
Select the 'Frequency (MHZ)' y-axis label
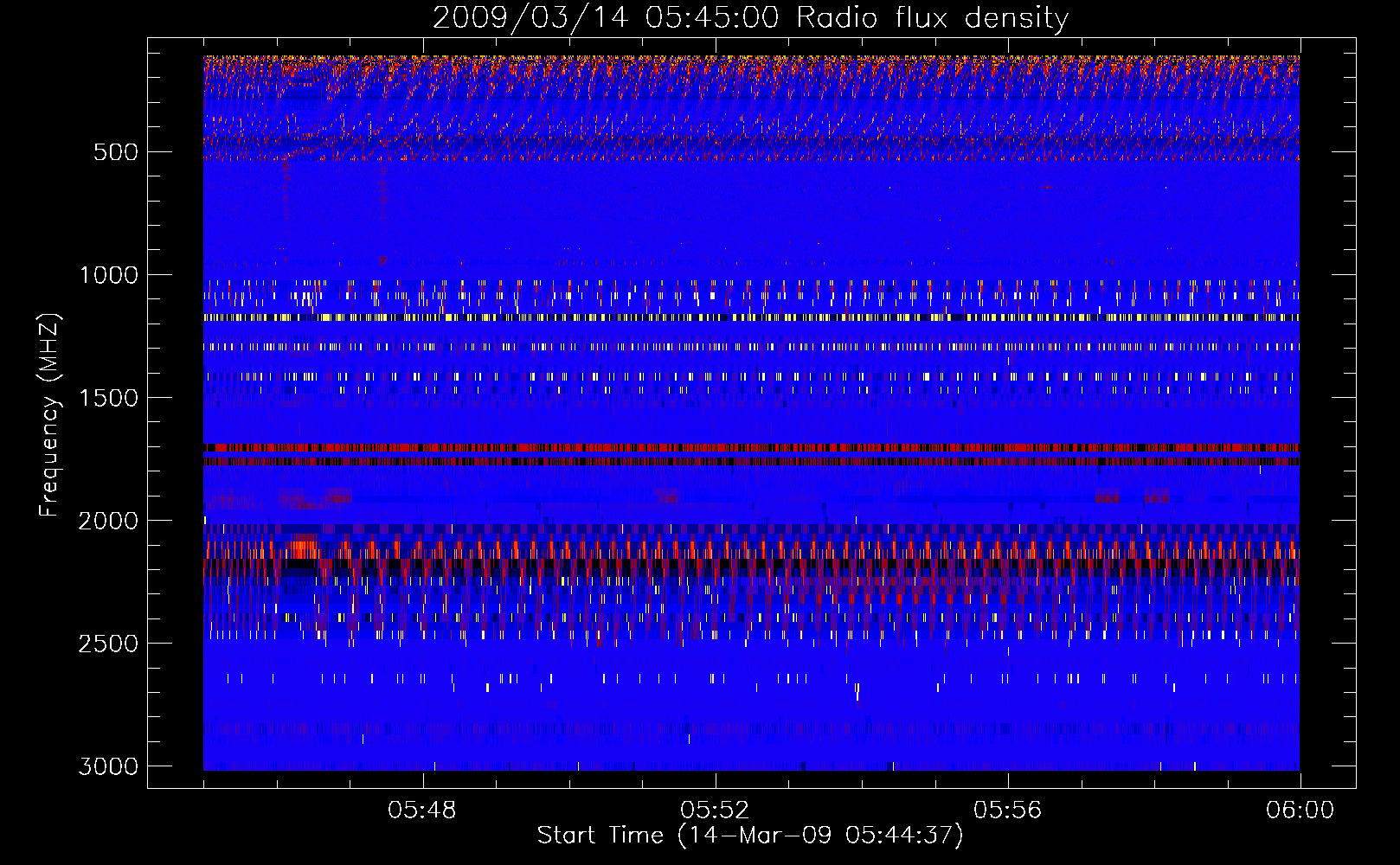50,414
